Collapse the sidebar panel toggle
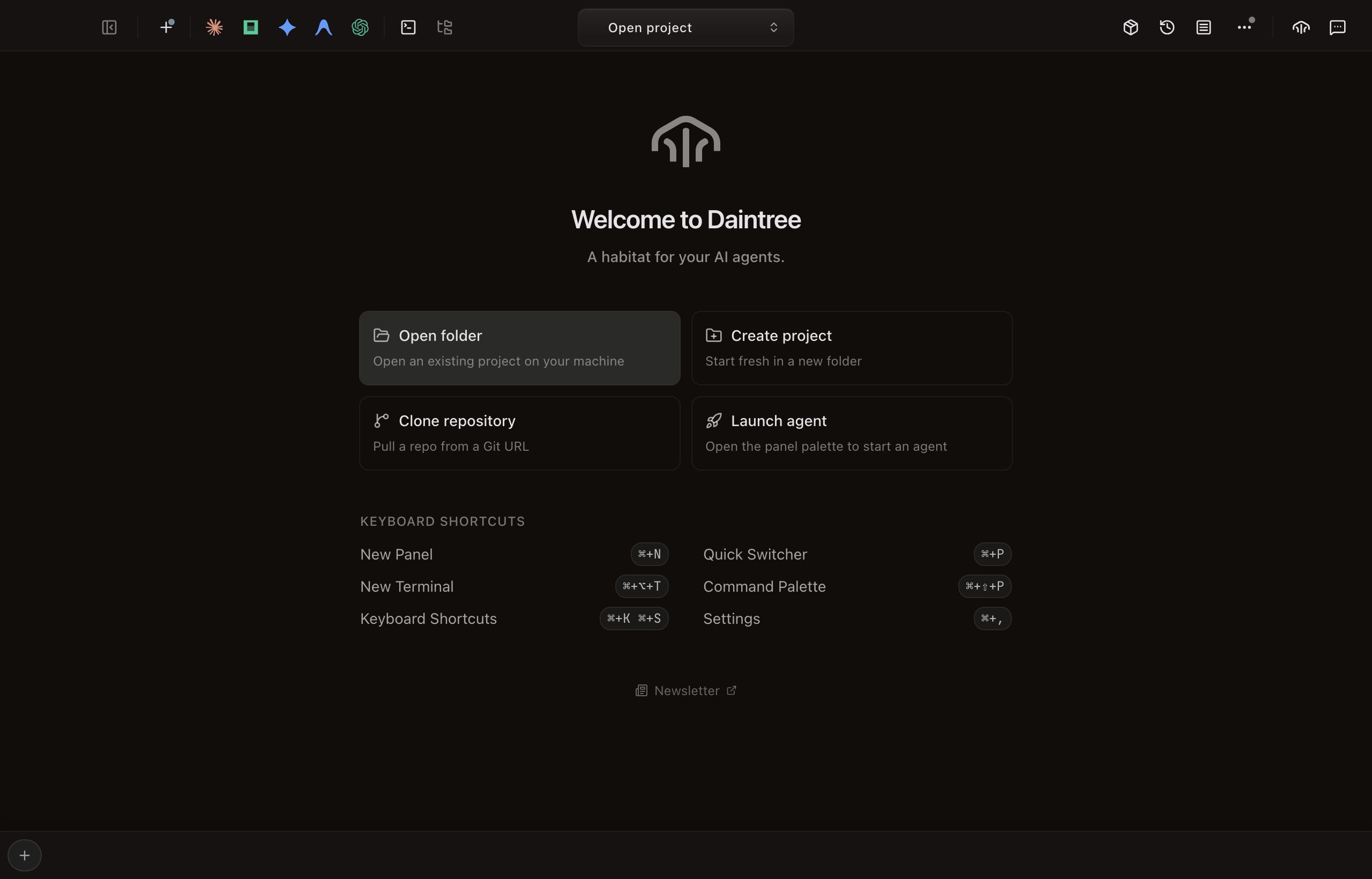Image resolution: width=1372 pixels, height=879 pixels. point(109,27)
